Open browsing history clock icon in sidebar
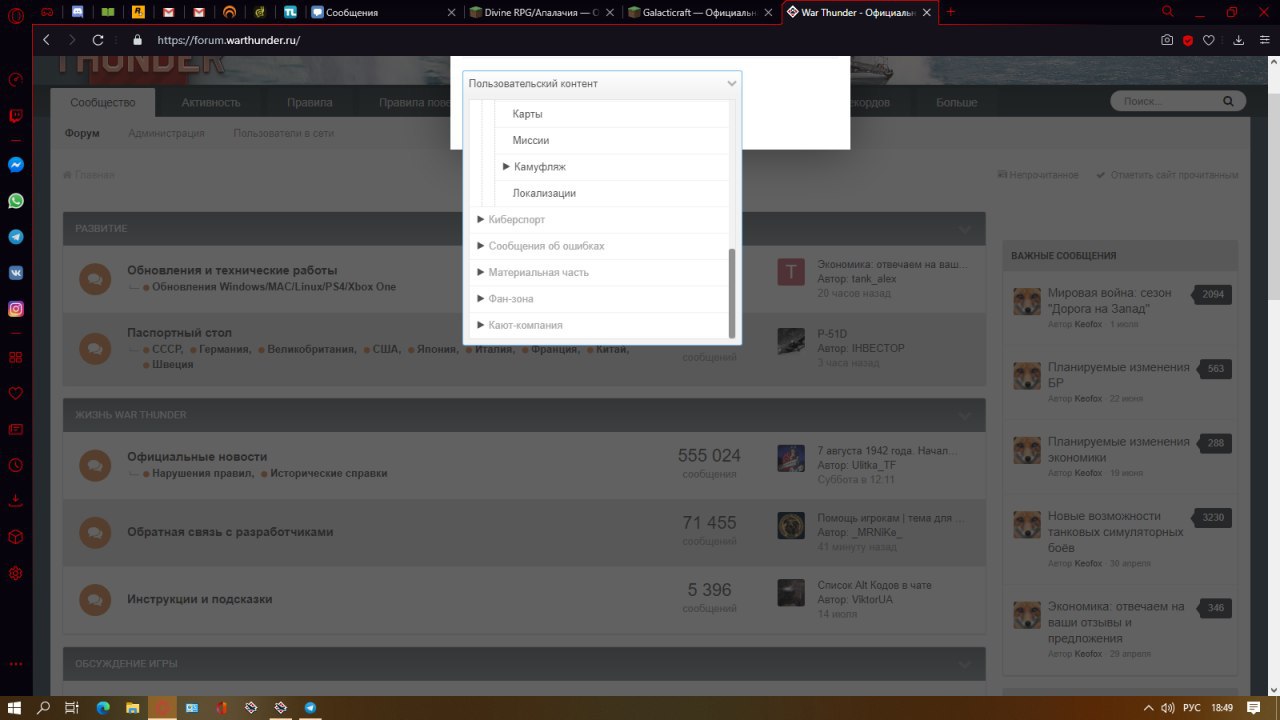The height and width of the screenshot is (720, 1280). click(x=15, y=465)
